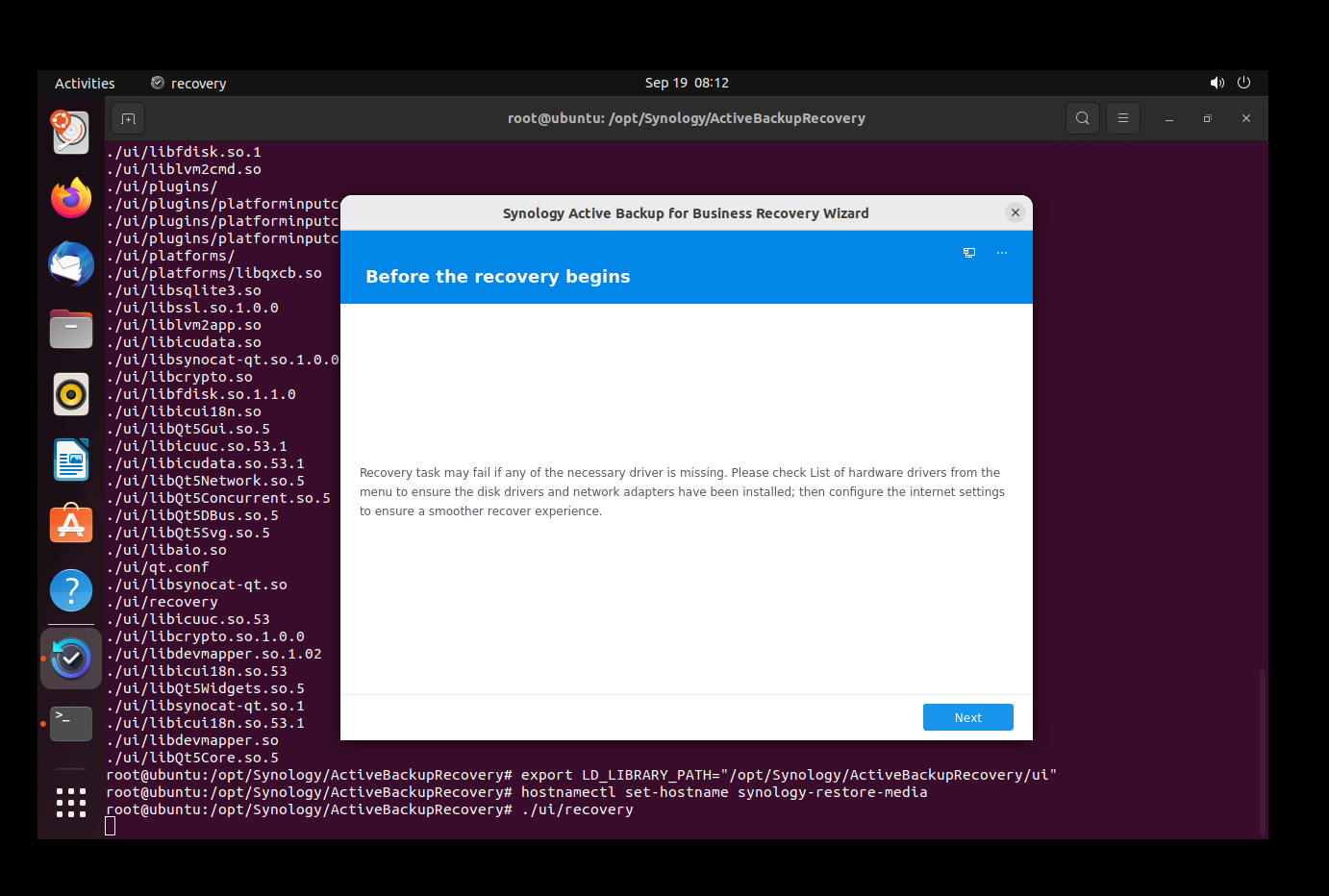Click the wizard title 'Synology Active Backup for Business Recovery Wizard'
The height and width of the screenshot is (896, 1329).
pyautogui.click(x=686, y=213)
